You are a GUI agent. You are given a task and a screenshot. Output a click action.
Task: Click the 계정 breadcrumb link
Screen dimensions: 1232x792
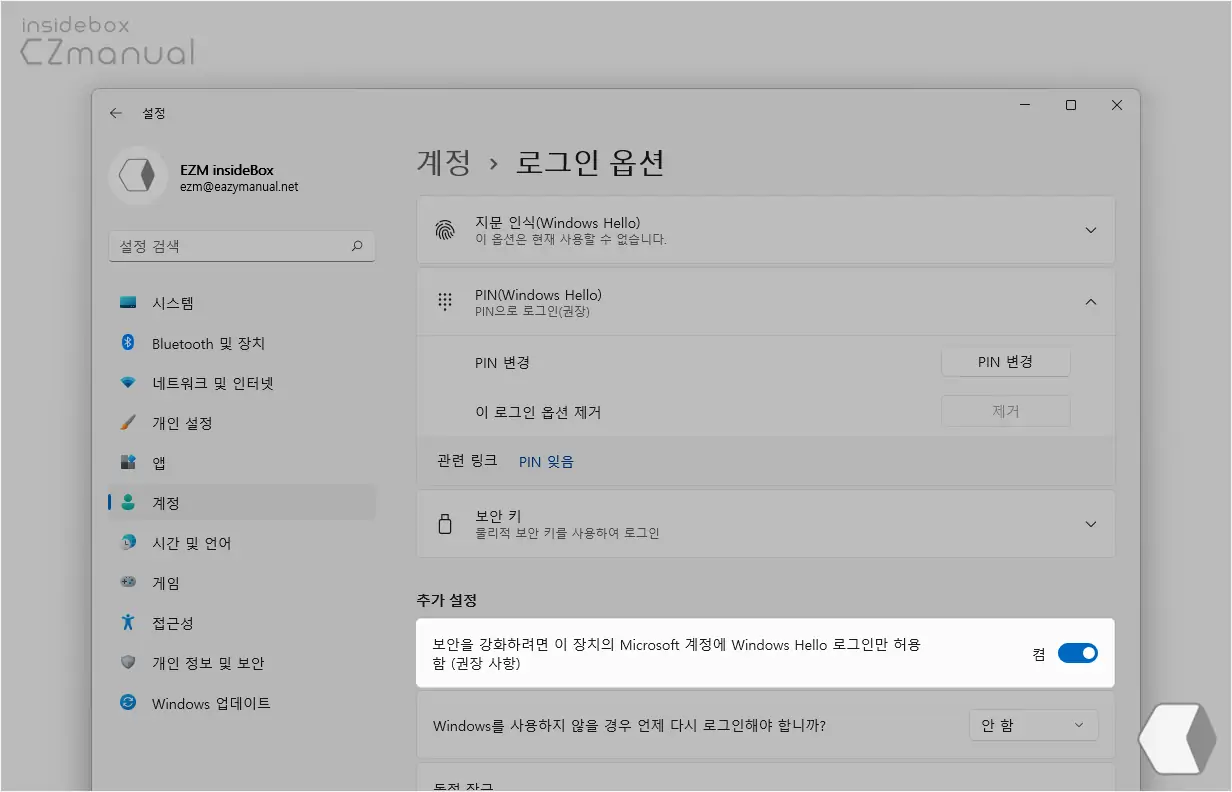click(x=443, y=162)
